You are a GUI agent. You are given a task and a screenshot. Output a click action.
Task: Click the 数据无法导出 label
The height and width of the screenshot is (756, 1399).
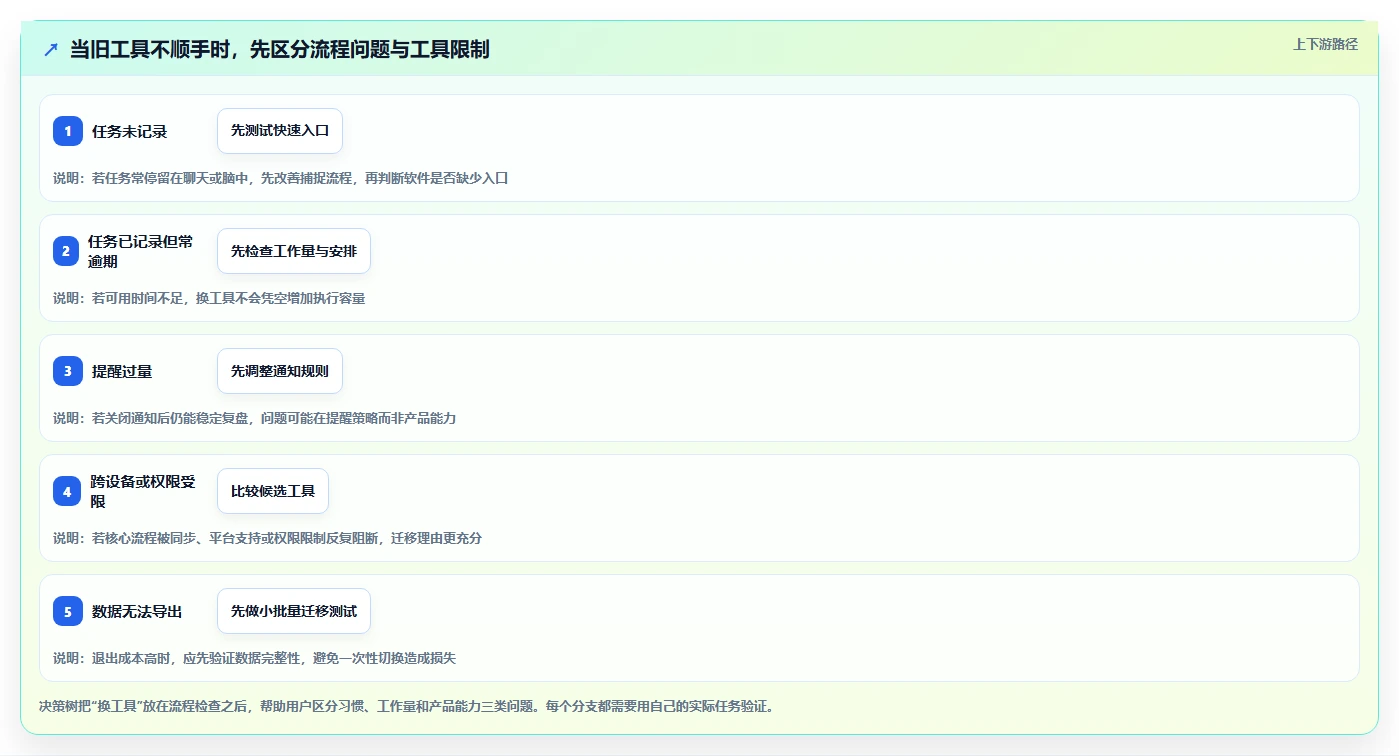[x=137, y=611]
